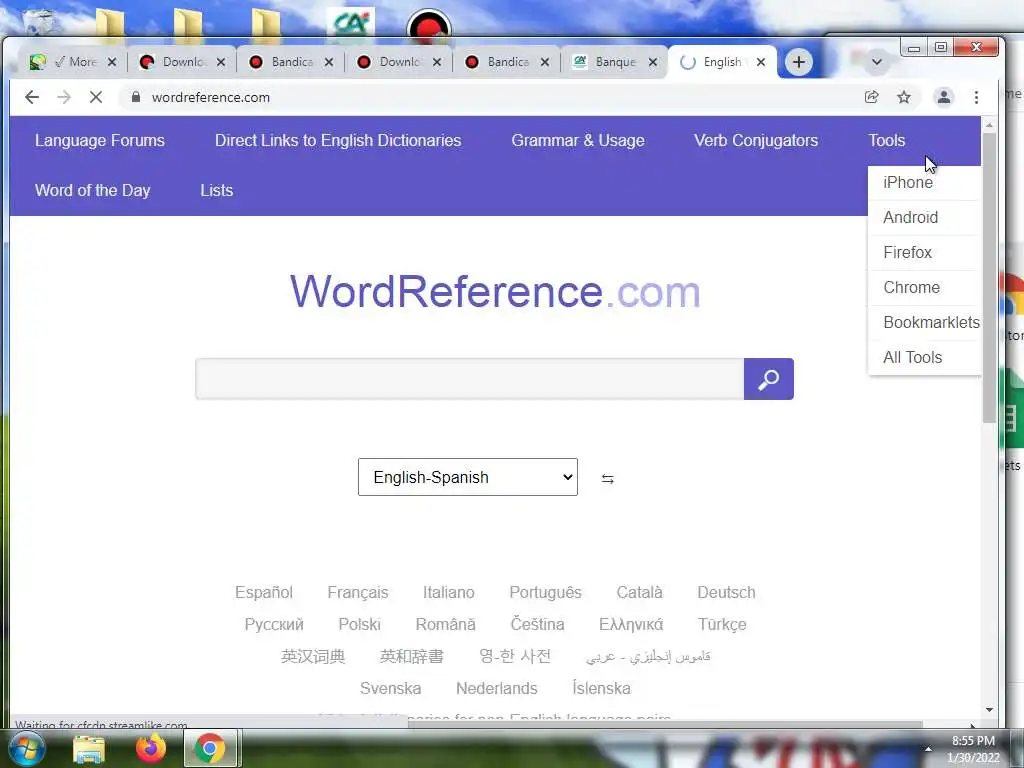This screenshot has height=768, width=1024.
Task: Click the Bandicam record desktop icon
Action: 428,25
